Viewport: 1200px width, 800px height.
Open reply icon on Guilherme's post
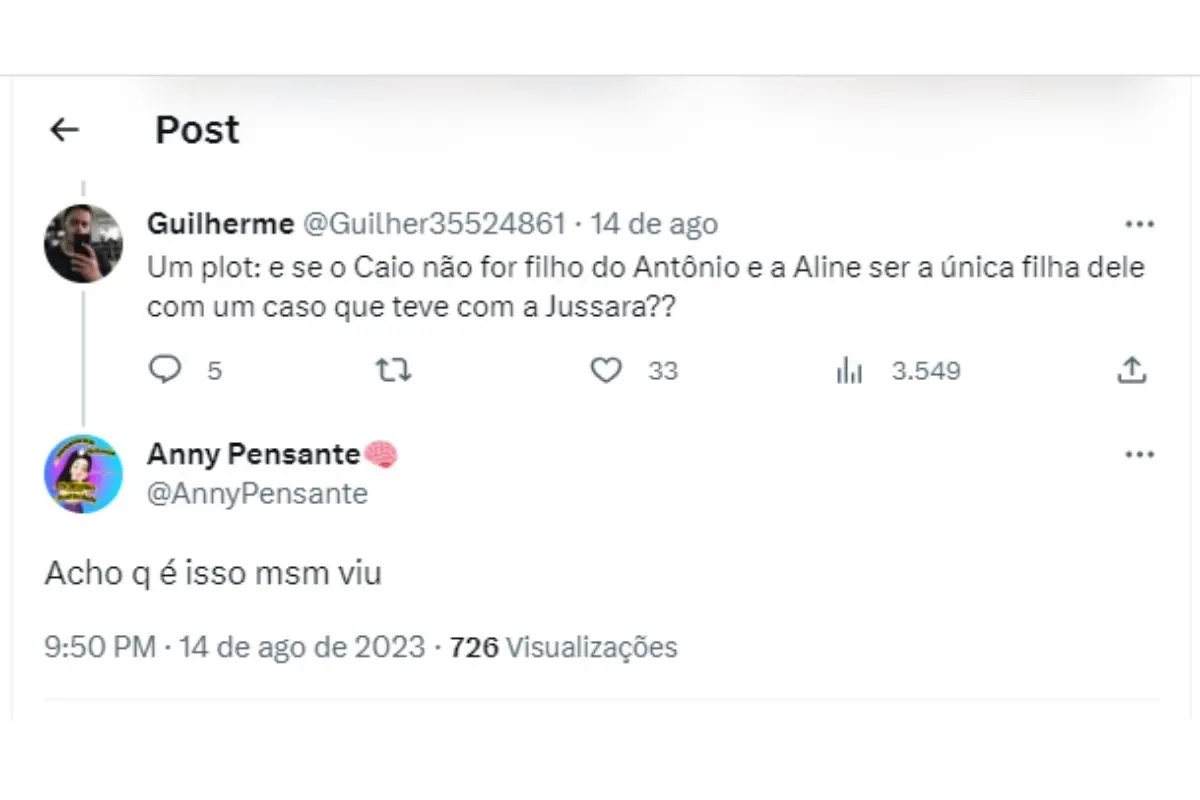tap(163, 371)
